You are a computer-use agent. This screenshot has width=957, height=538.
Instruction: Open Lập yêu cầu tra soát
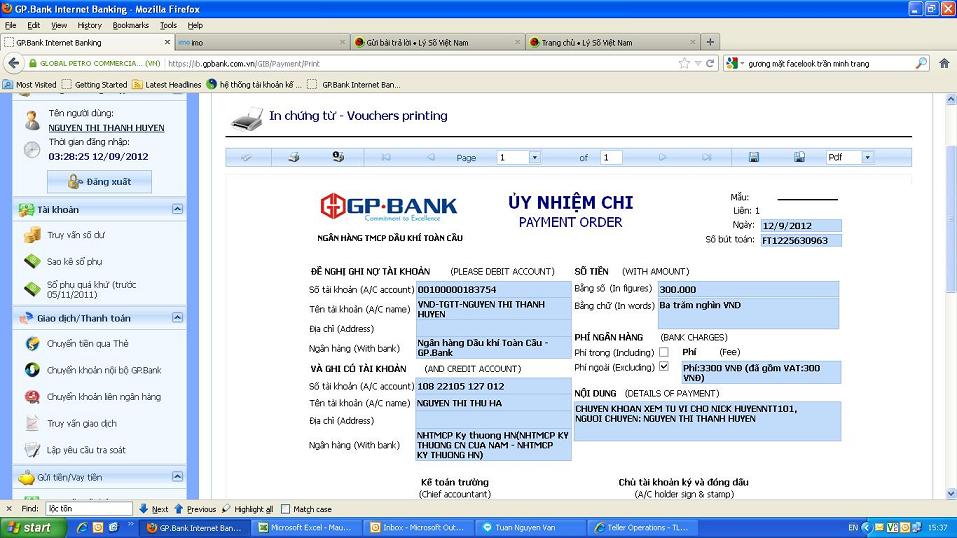tap(86, 450)
